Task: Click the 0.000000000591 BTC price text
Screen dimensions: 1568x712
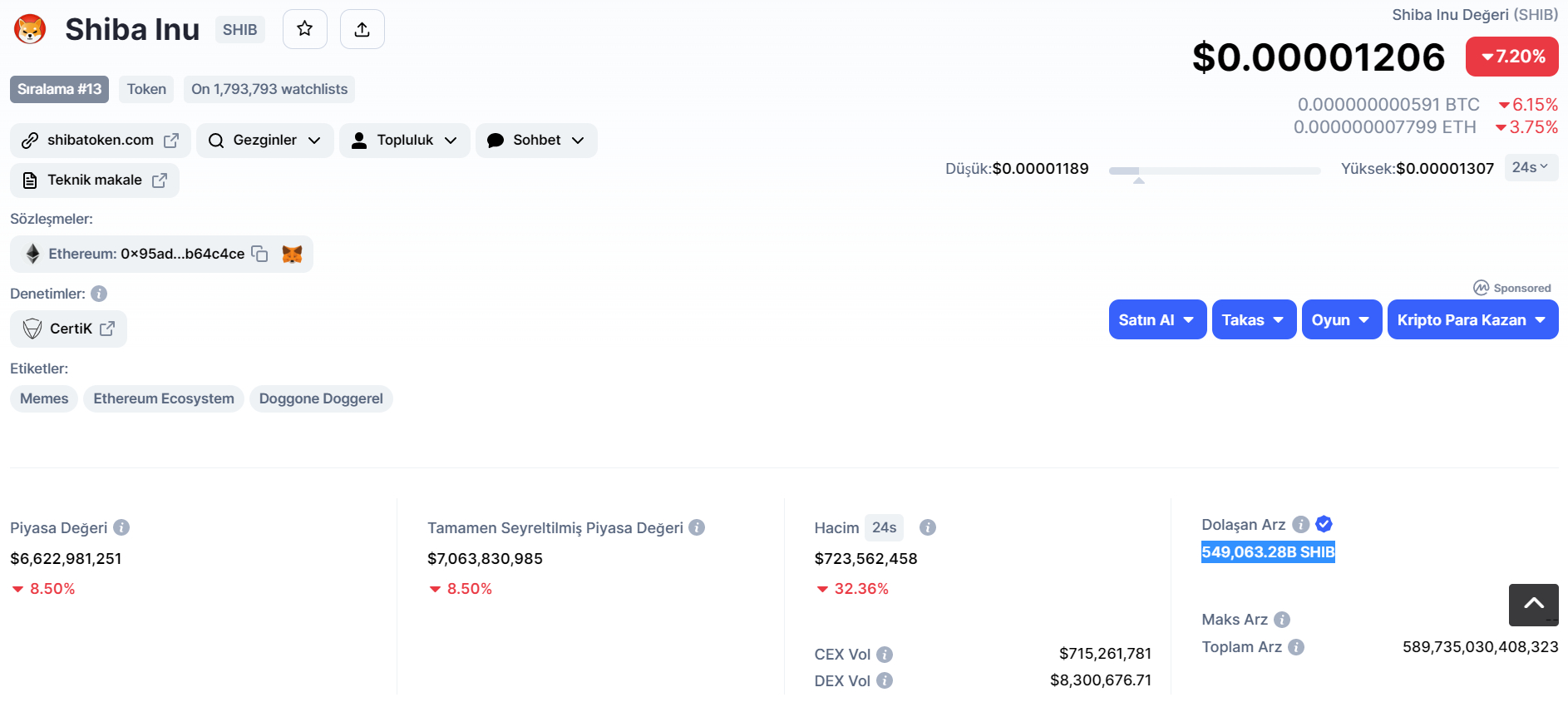Action: click(x=1388, y=105)
